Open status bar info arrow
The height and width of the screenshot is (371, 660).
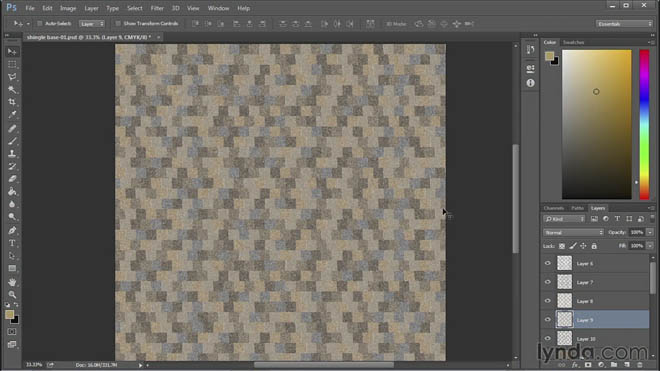click(x=141, y=365)
